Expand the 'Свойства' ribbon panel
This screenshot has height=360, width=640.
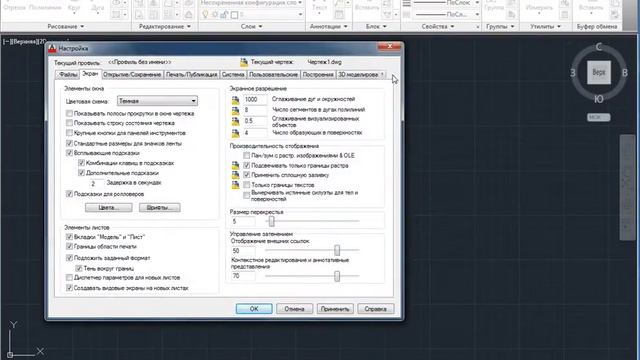click(x=438, y=27)
